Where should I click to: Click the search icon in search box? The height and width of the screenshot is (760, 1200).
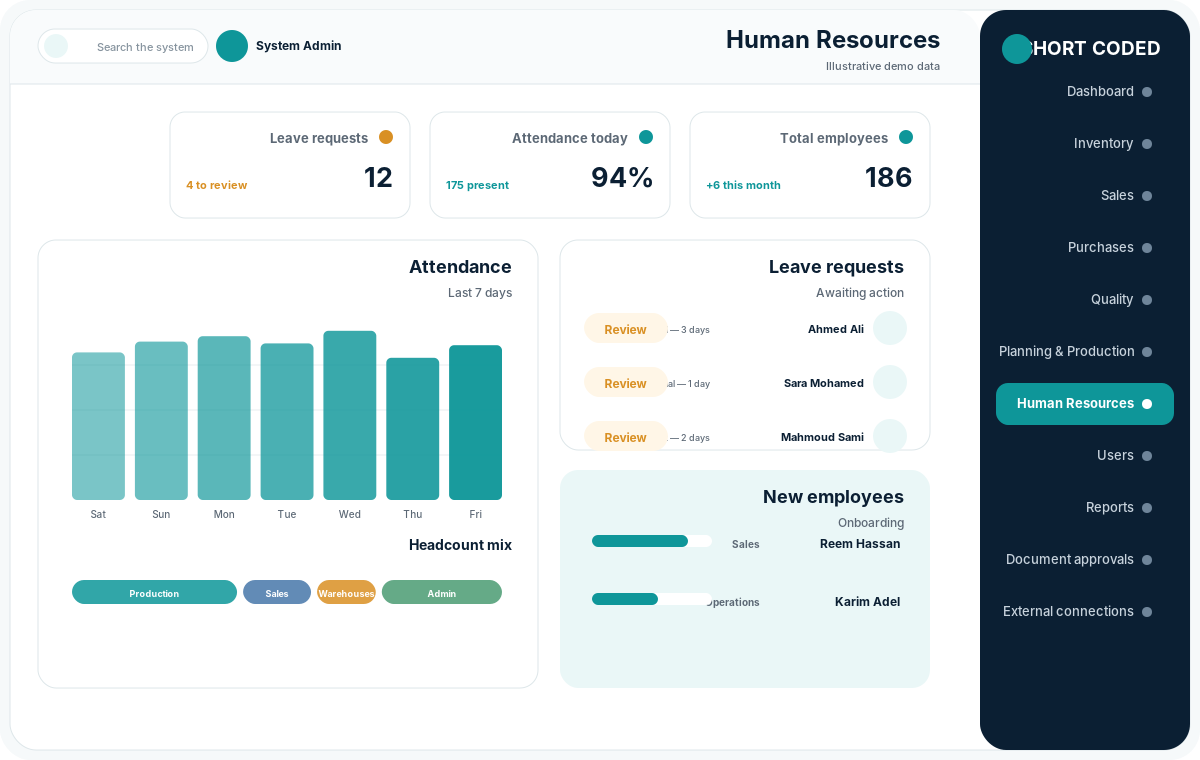(x=56, y=46)
